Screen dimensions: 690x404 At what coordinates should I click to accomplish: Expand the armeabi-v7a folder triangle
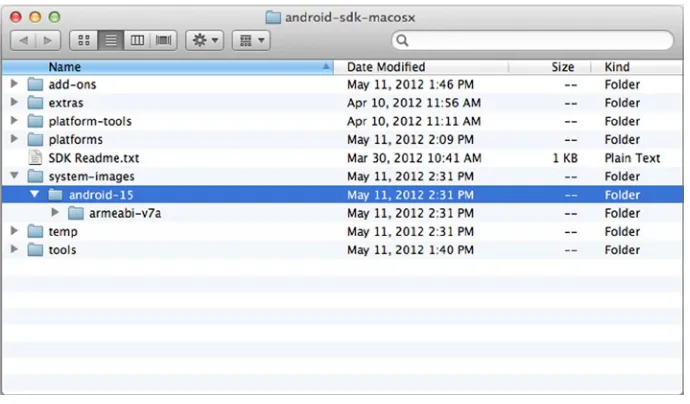click(55, 213)
